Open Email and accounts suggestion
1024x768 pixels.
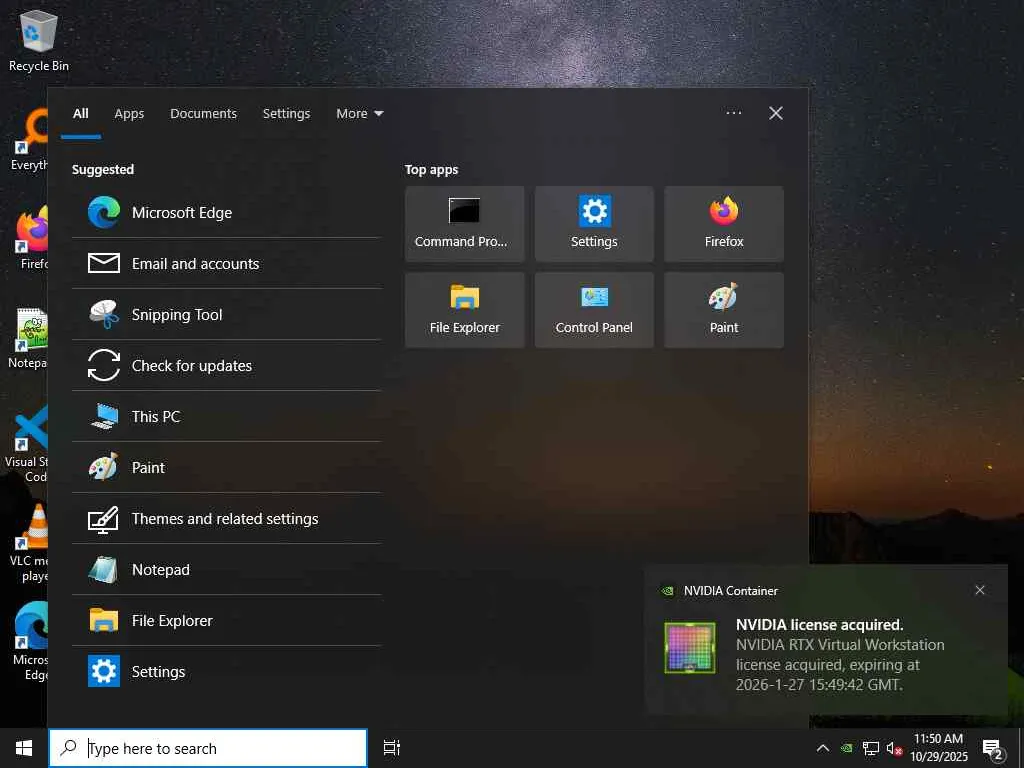click(x=226, y=263)
